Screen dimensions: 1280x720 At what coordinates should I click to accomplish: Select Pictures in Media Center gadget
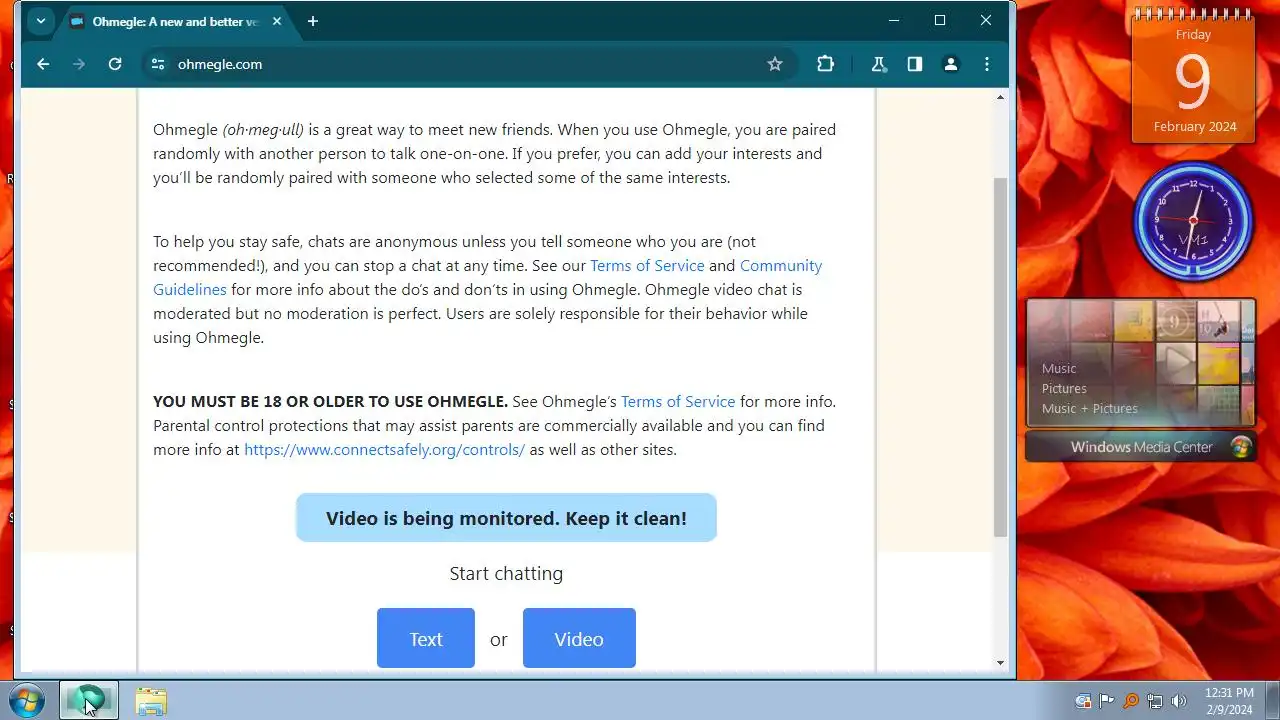[1064, 388]
